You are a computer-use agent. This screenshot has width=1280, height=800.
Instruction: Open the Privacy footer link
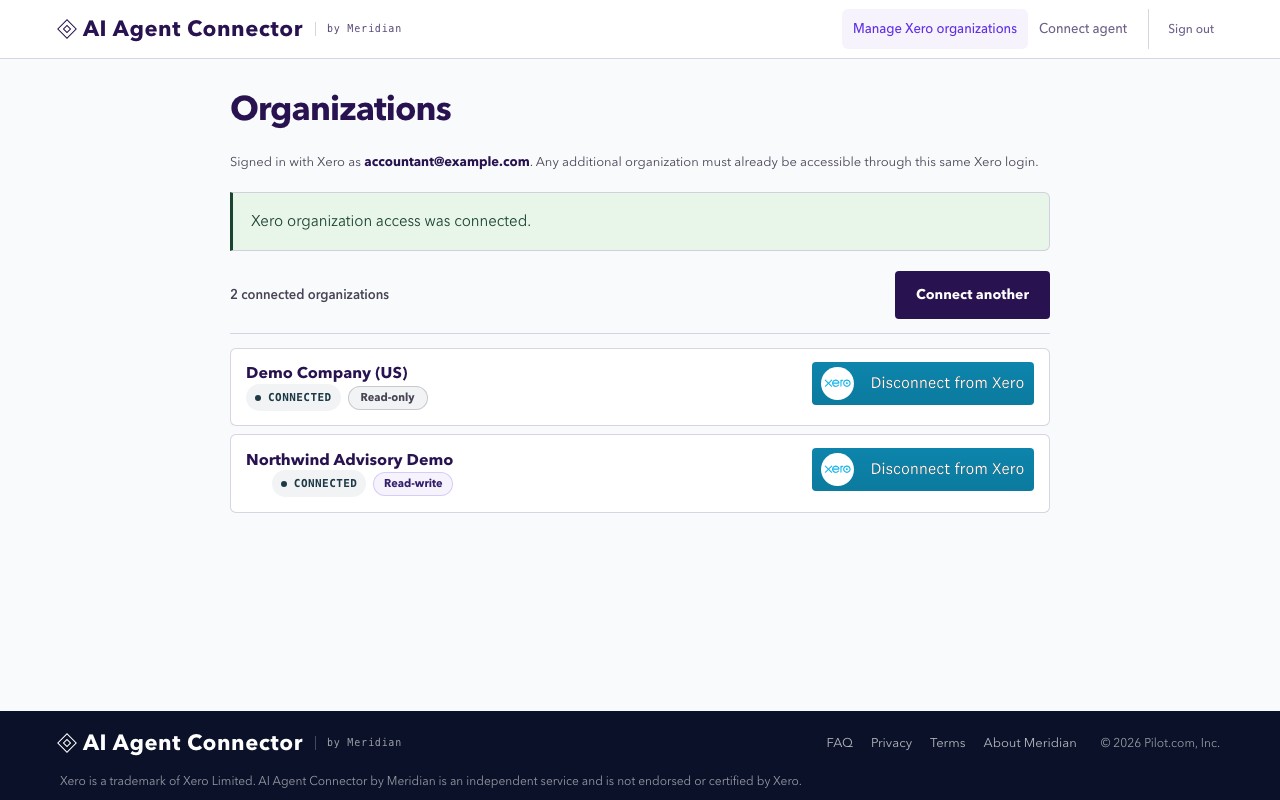[x=891, y=743]
